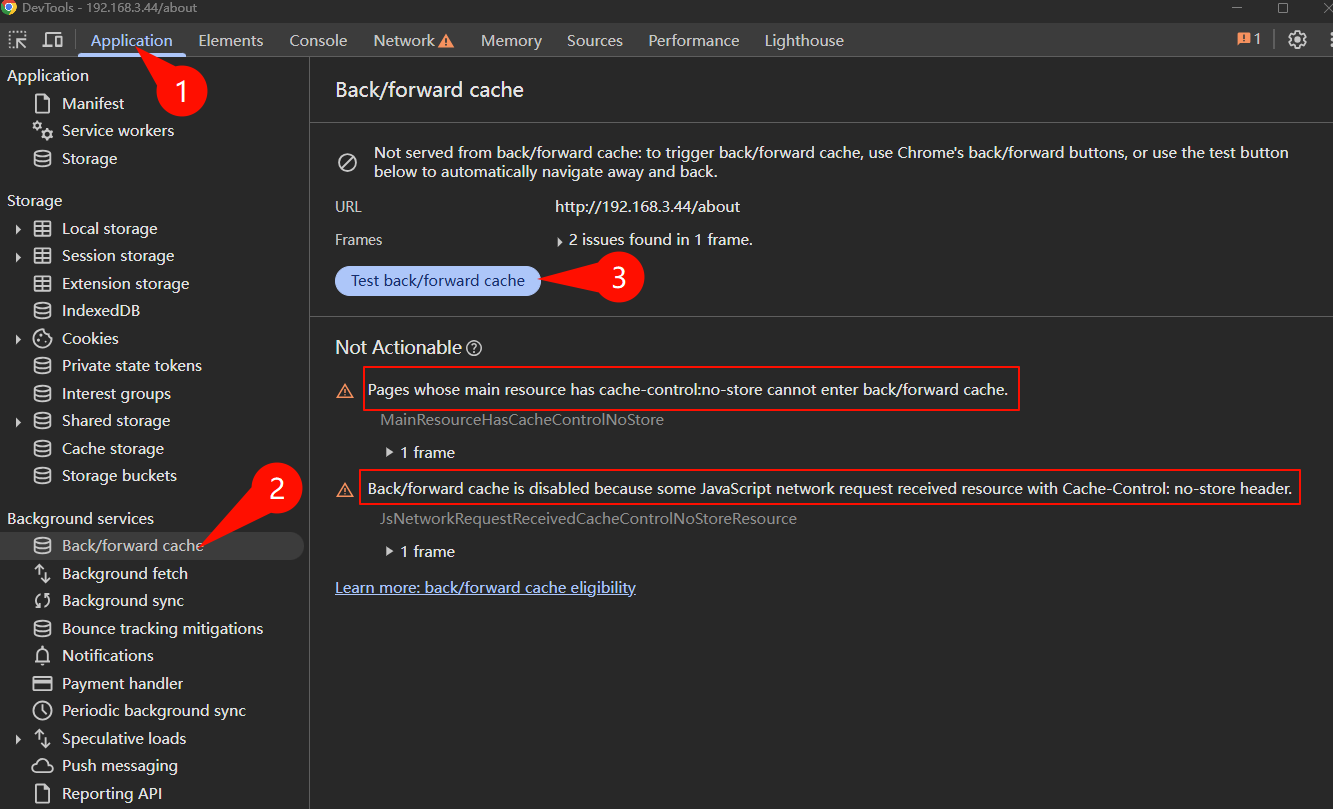Expand the Local storage tree
Image resolution: width=1333 pixels, height=809 pixels.
coord(20,228)
